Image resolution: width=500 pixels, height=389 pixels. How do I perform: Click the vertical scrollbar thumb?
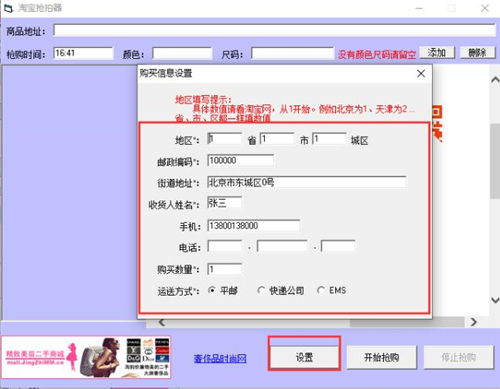pyautogui.click(x=495, y=161)
